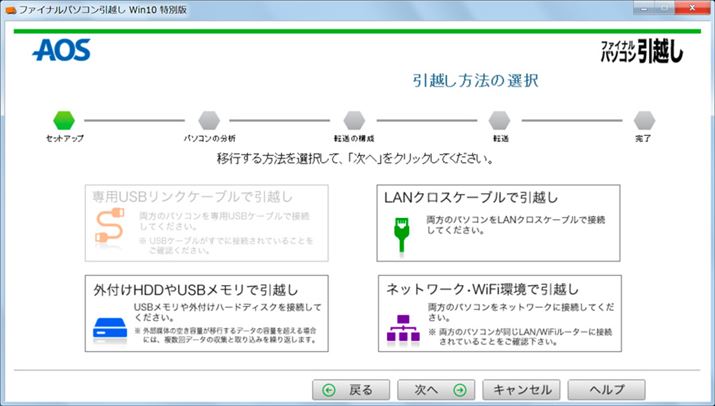The height and width of the screenshot is (406, 715).
Task: Click the AOS logo
Action: click(x=61, y=50)
